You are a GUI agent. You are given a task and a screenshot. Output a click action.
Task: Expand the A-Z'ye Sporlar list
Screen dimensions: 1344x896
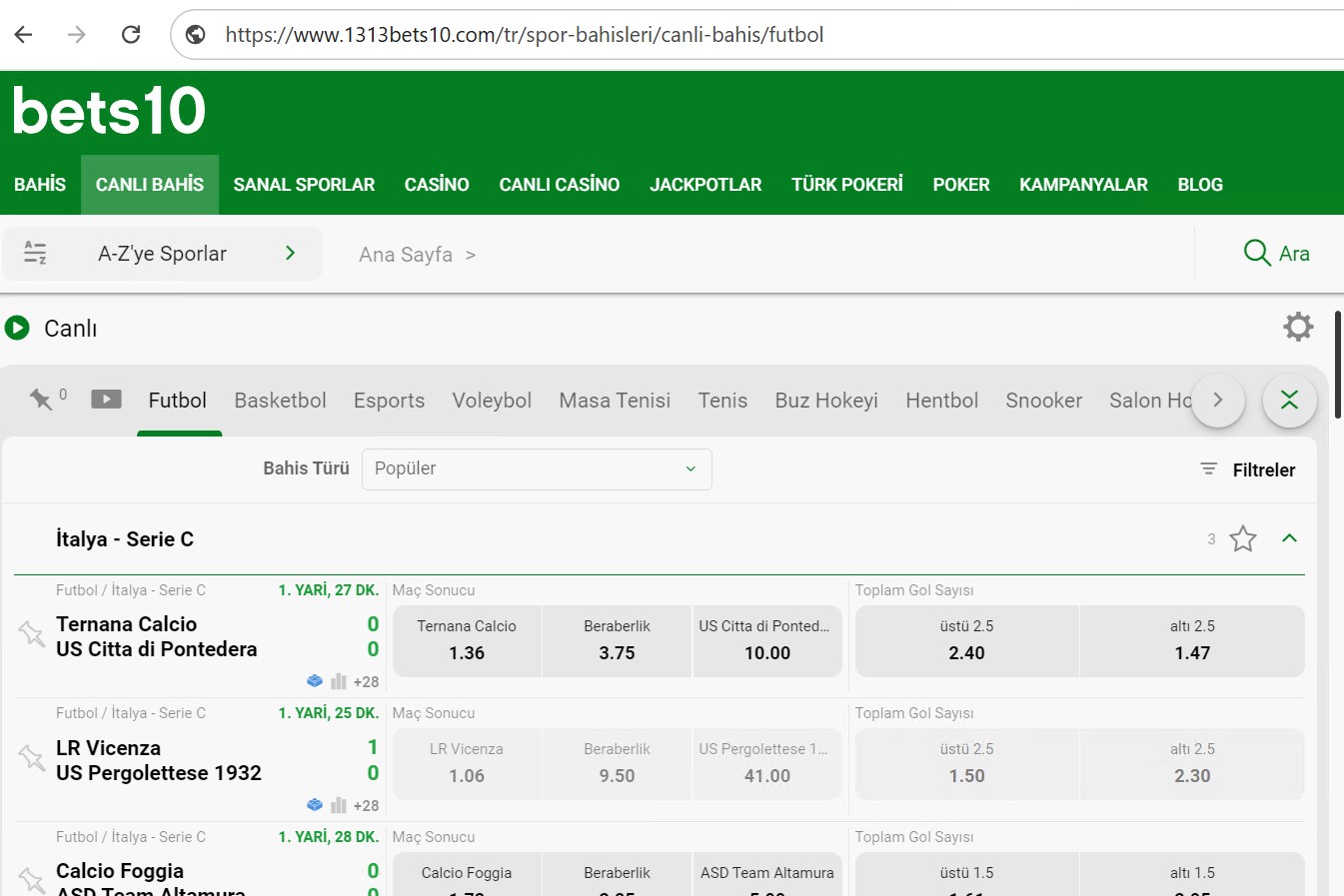click(x=162, y=254)
